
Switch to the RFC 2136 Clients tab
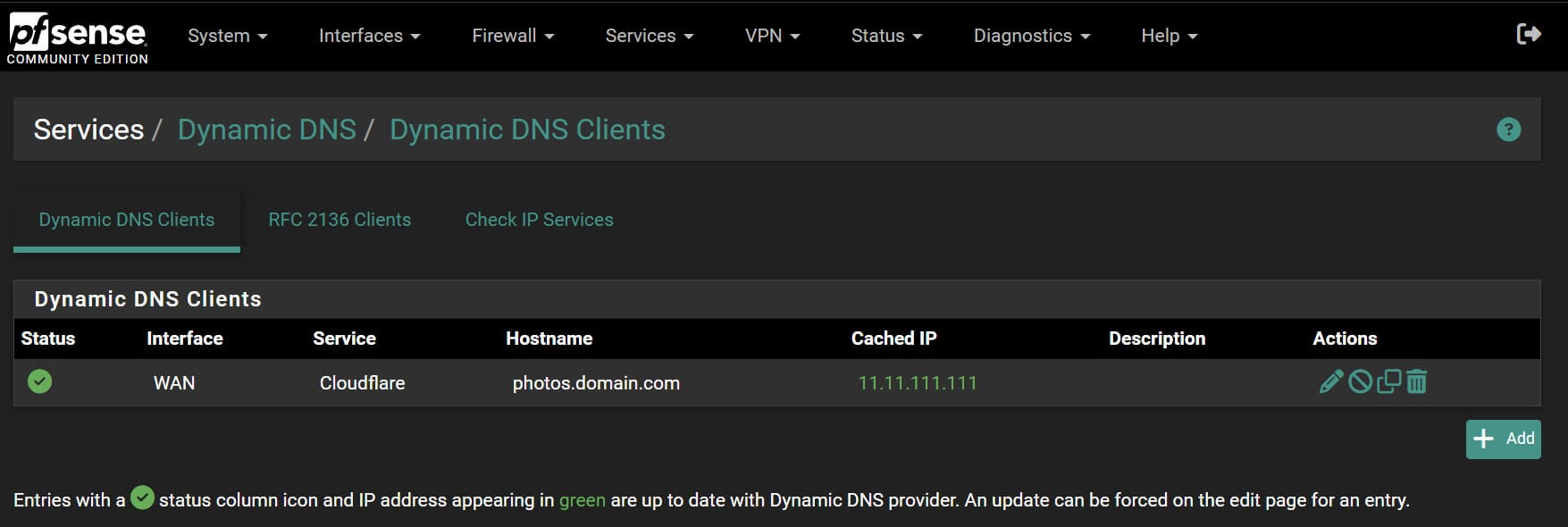[x=340, y=220]
